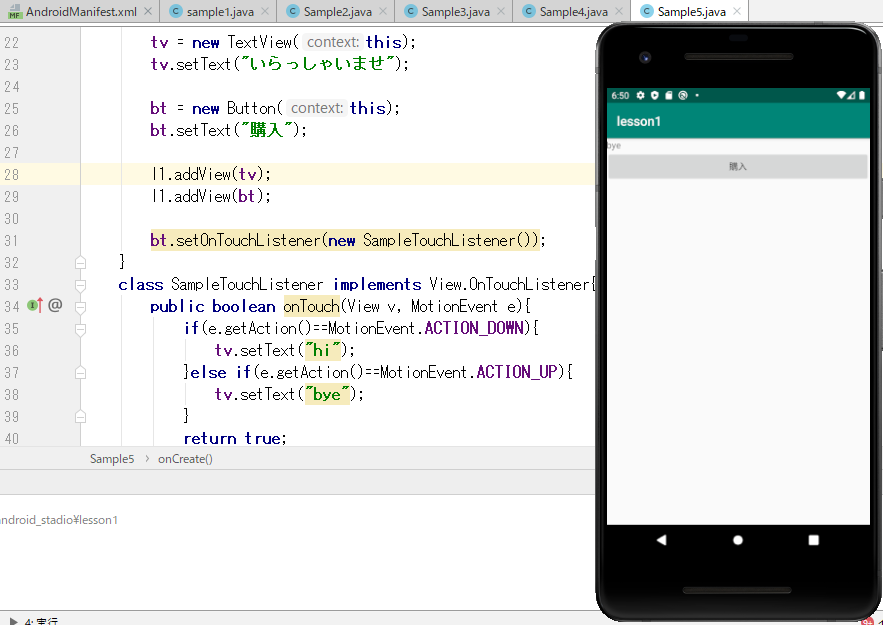Click the Sample5 breadcrumb

112,459
